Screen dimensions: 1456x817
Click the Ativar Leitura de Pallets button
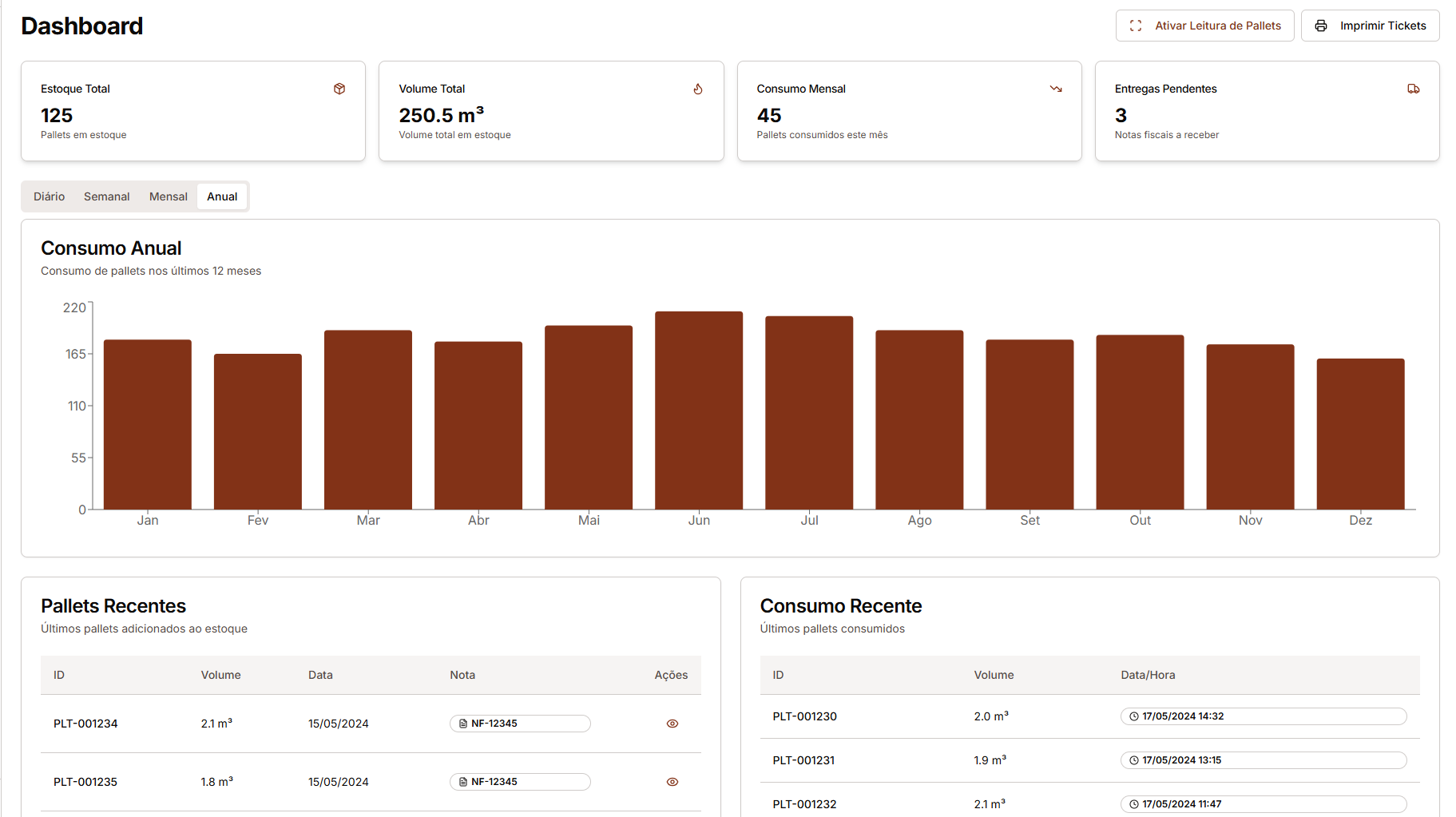pyautogui.click(x=1205, y=25)
